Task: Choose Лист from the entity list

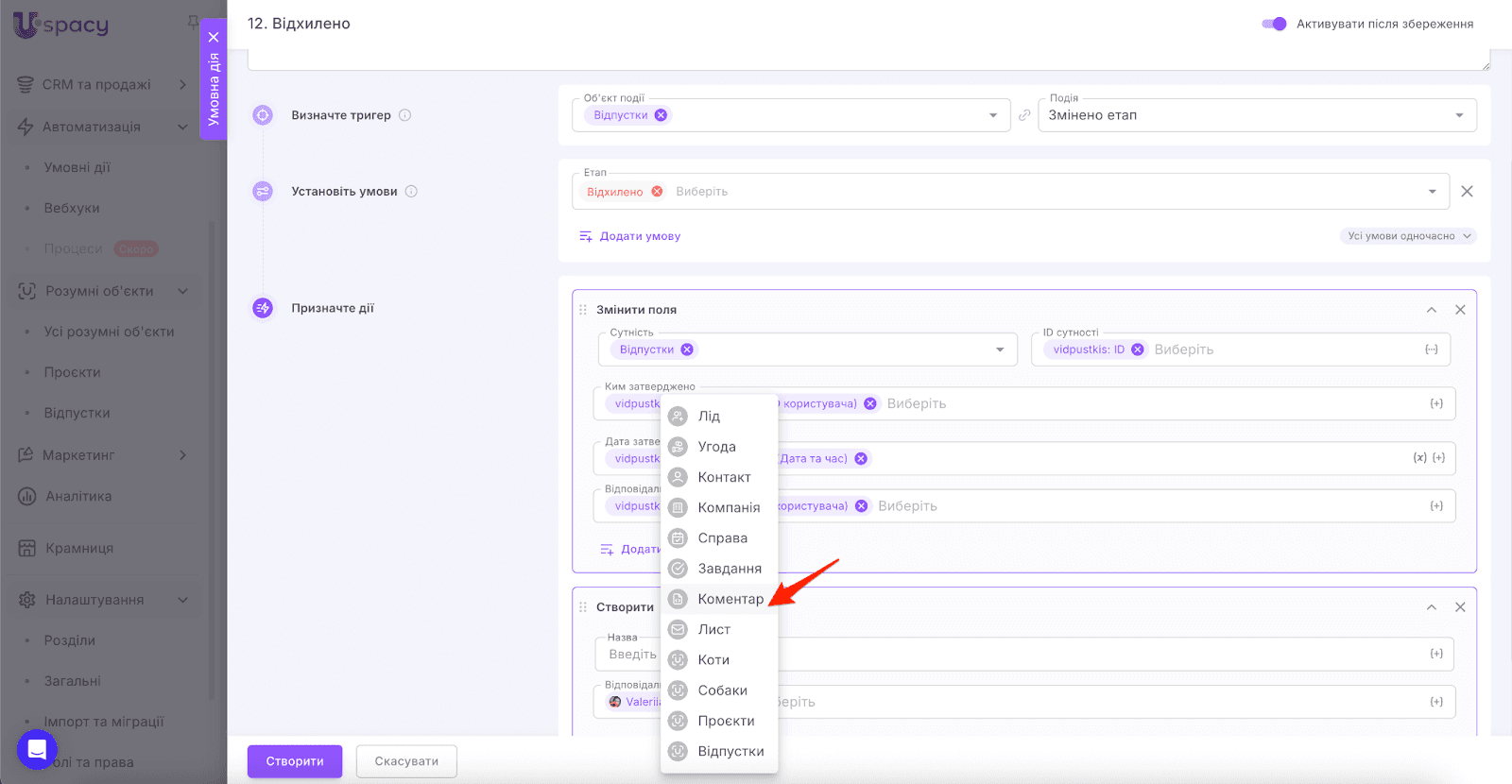Action: tap(713, 629)
